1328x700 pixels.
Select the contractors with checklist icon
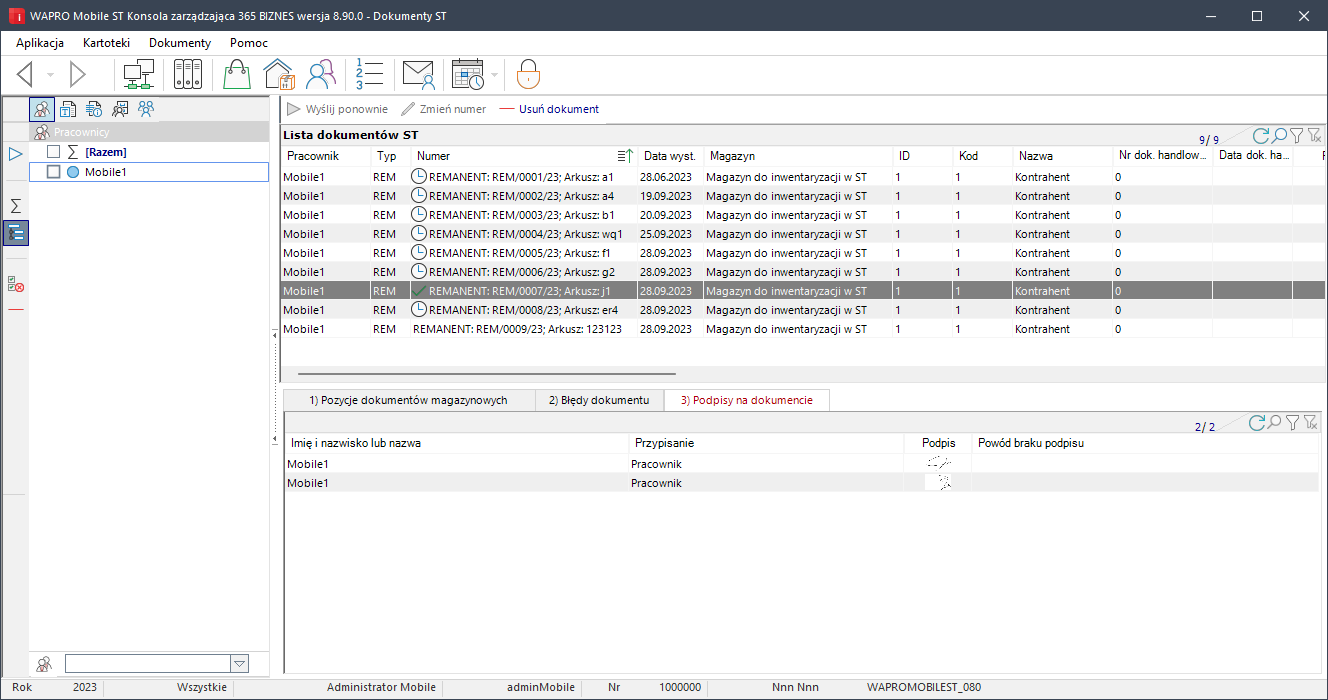(x=120, y=109)
